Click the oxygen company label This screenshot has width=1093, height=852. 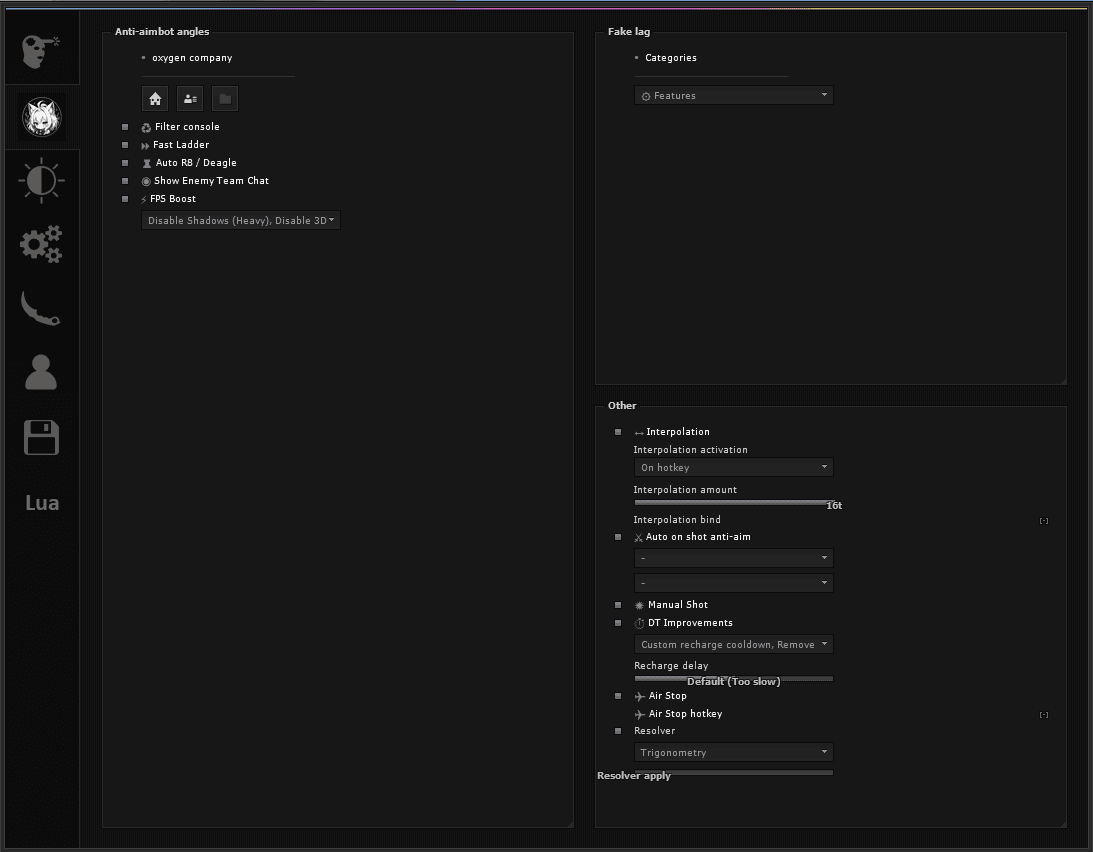click(x=192, y=58)
